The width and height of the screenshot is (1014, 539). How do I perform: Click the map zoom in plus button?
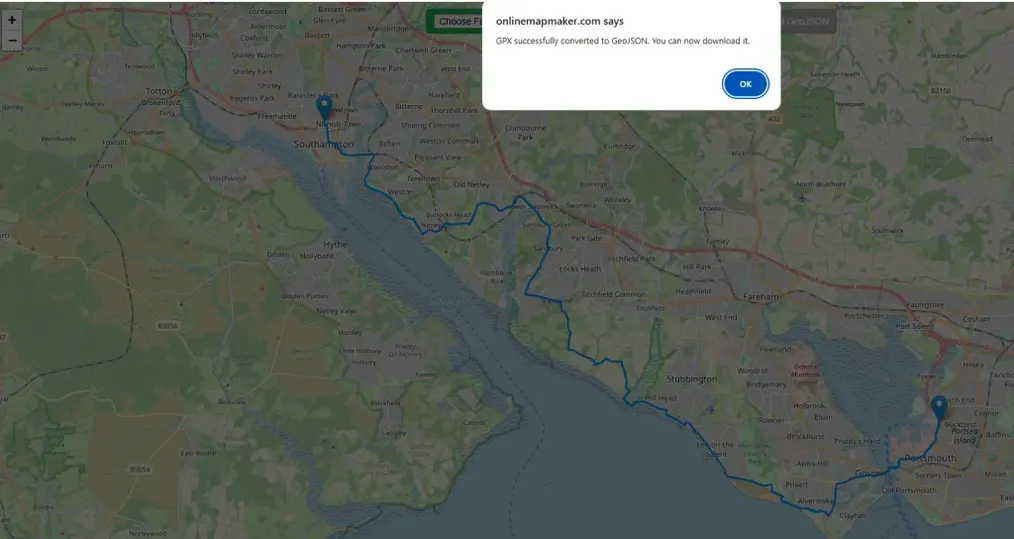click(x=12, y=20)
